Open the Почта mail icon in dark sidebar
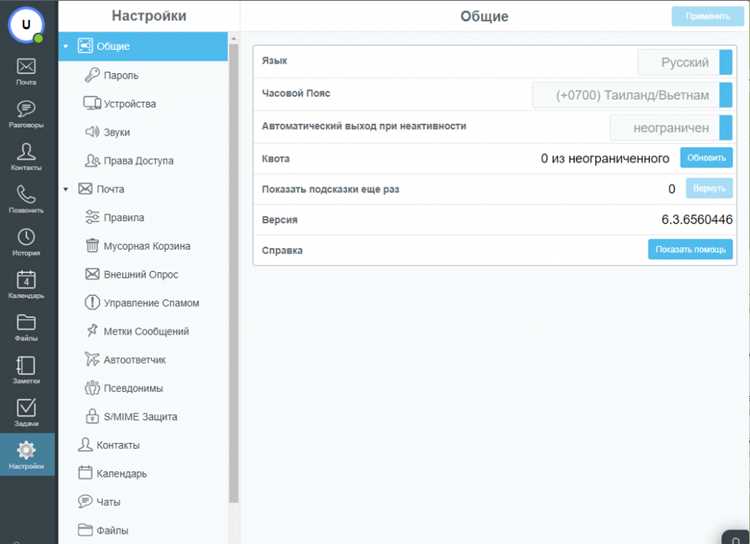750x544 pixels. click(26, 67)
